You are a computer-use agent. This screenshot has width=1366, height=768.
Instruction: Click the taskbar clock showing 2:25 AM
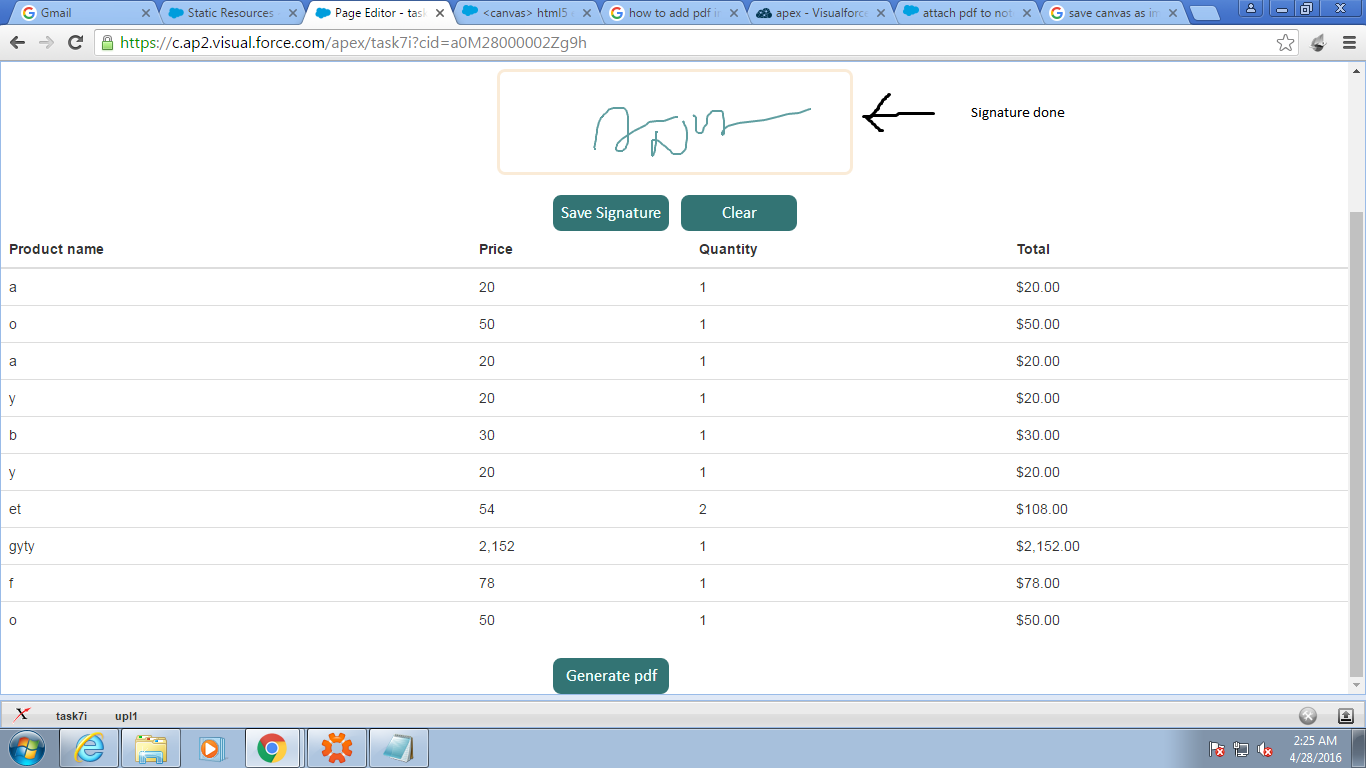(x=1315, y=749)
